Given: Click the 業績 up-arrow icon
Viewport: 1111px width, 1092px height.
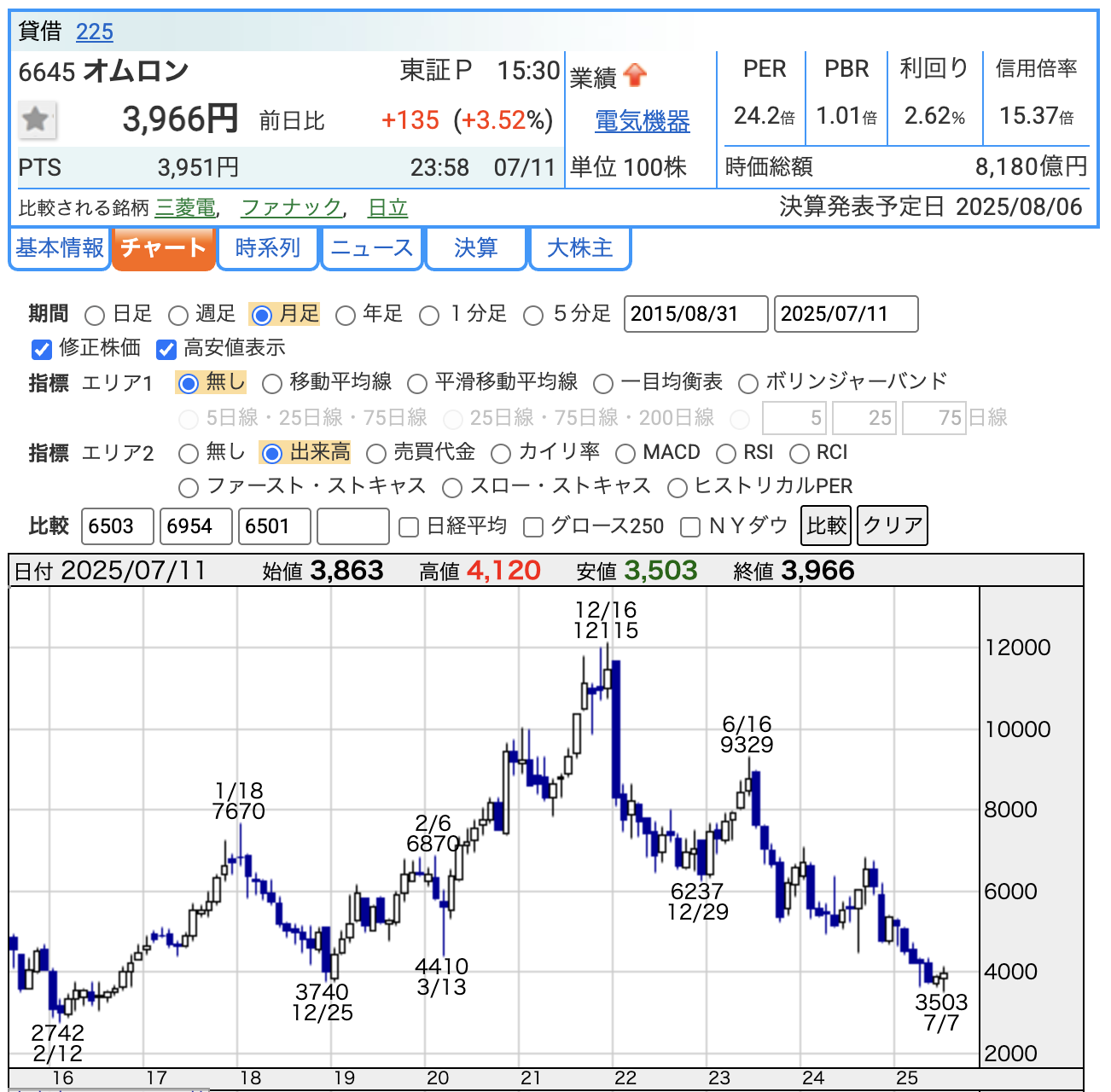Looking at the screenshot, I should 635,76.
